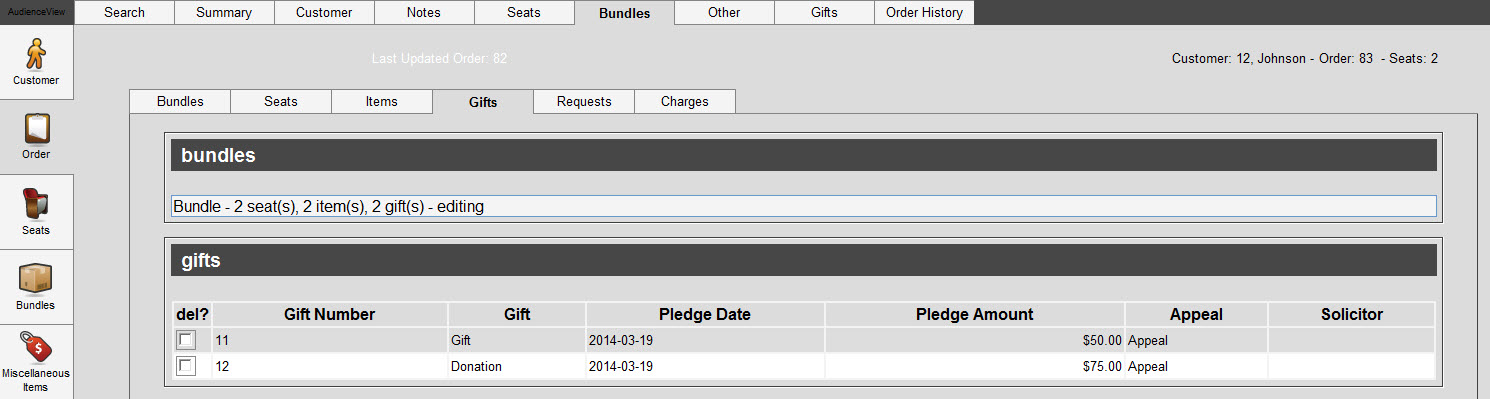Screen dimensions: 1490x399
Task: Click the Gift Number column header
Action: (x=330, y=314)
